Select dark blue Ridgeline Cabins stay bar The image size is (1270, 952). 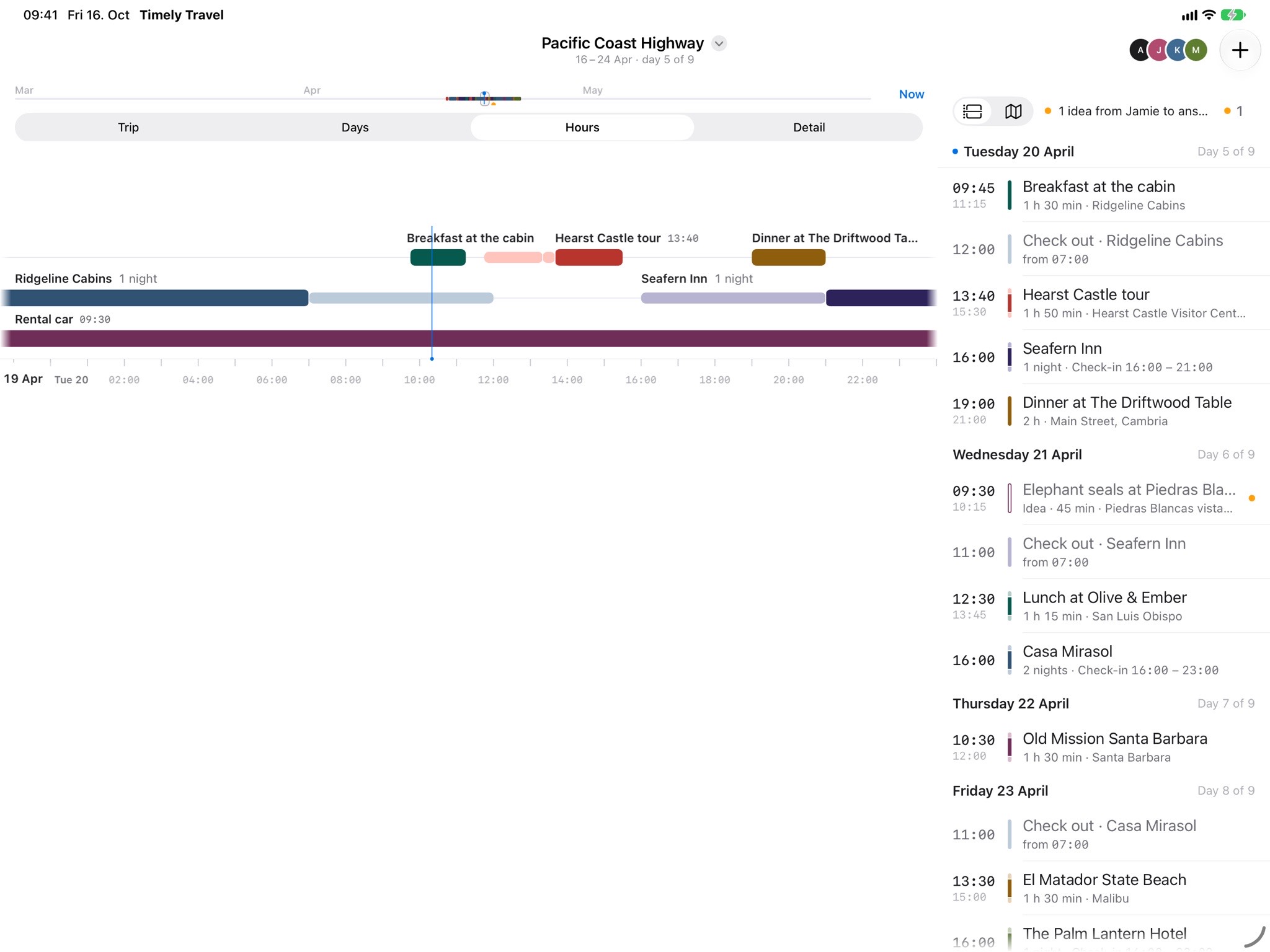coord(154,297)
